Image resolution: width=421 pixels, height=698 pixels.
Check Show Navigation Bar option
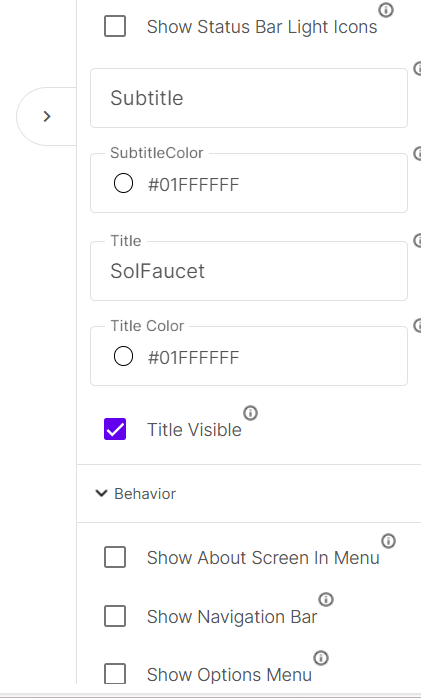click(x=115, y=616)
